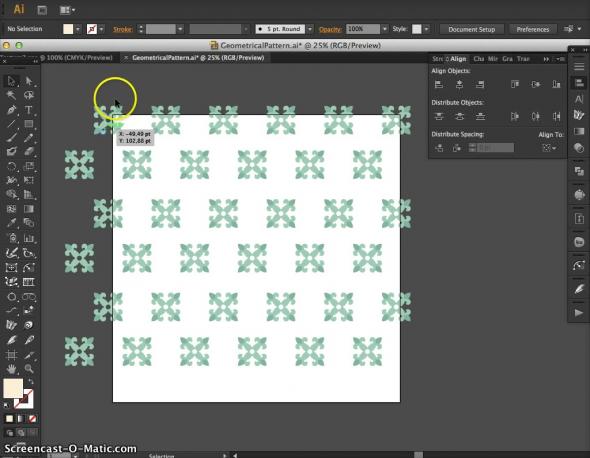Activate the Zoom tool

29,368
